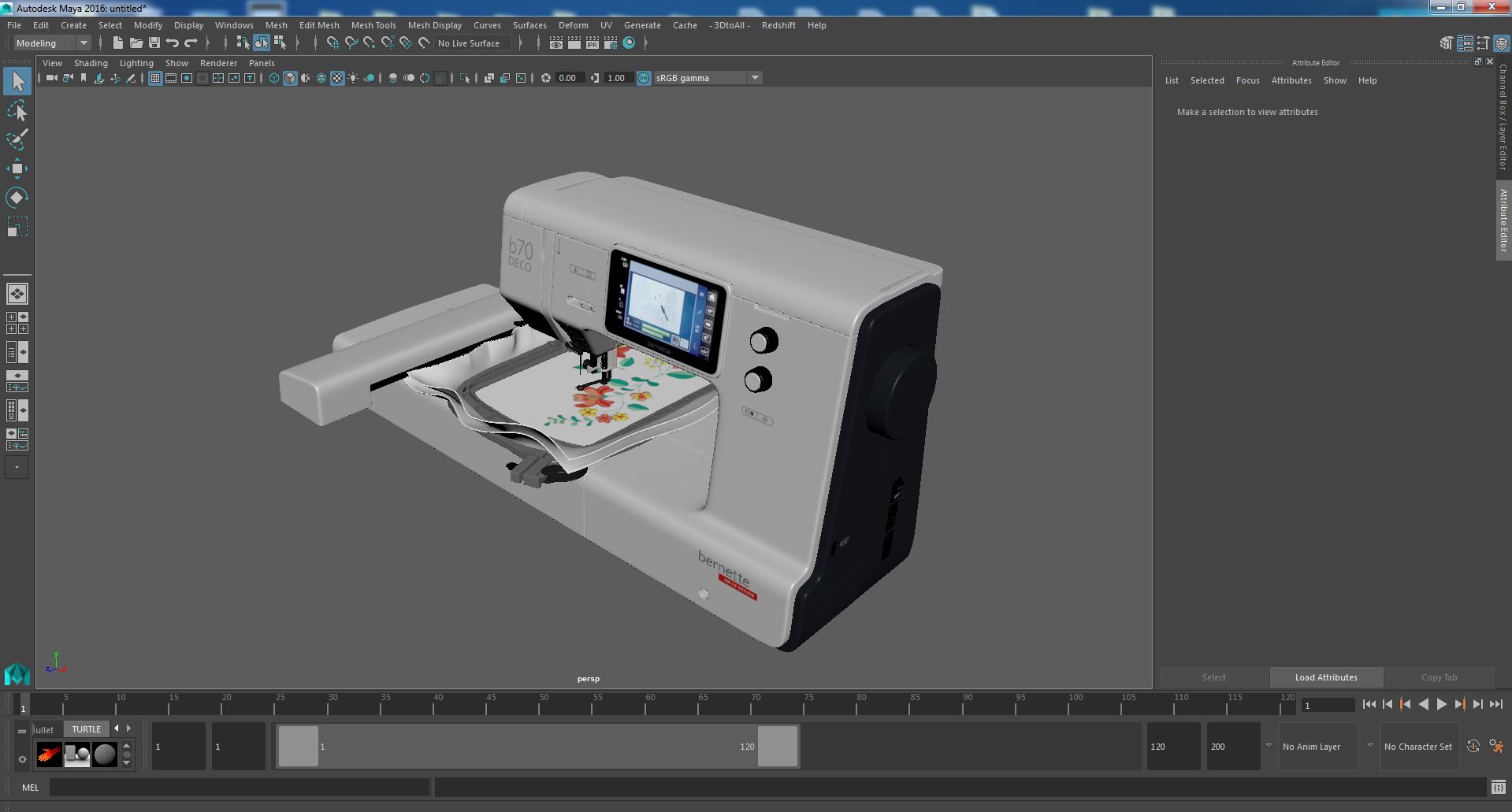This screenshot has height=812, width=1512.
Task: Activate the Rotate tool
Action: 17,198
